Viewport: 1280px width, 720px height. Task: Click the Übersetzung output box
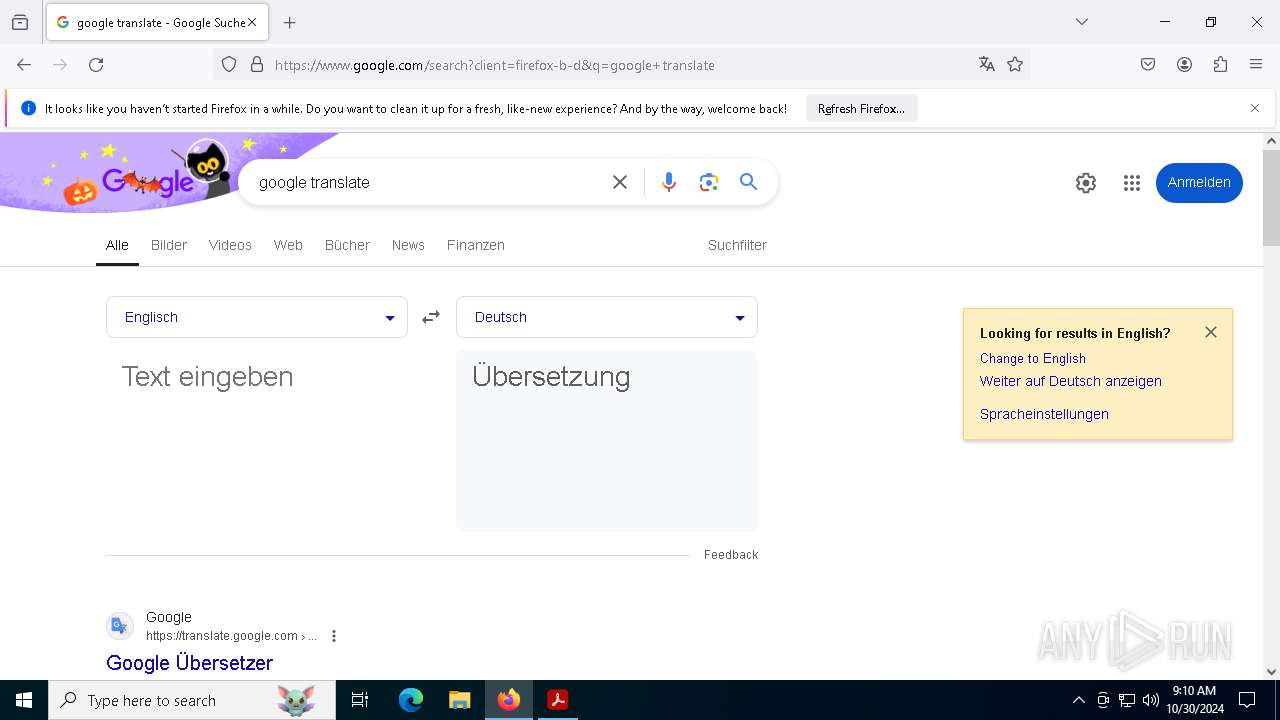[607, 440]
